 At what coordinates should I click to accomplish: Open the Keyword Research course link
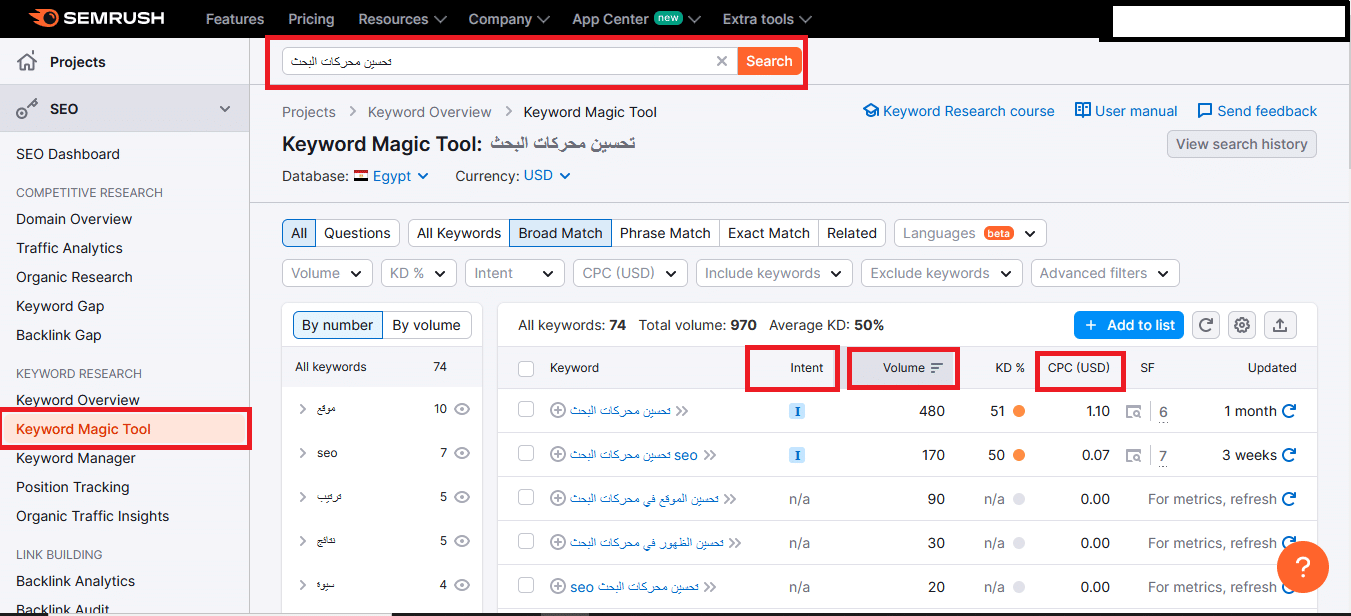(x=958, y=111)
